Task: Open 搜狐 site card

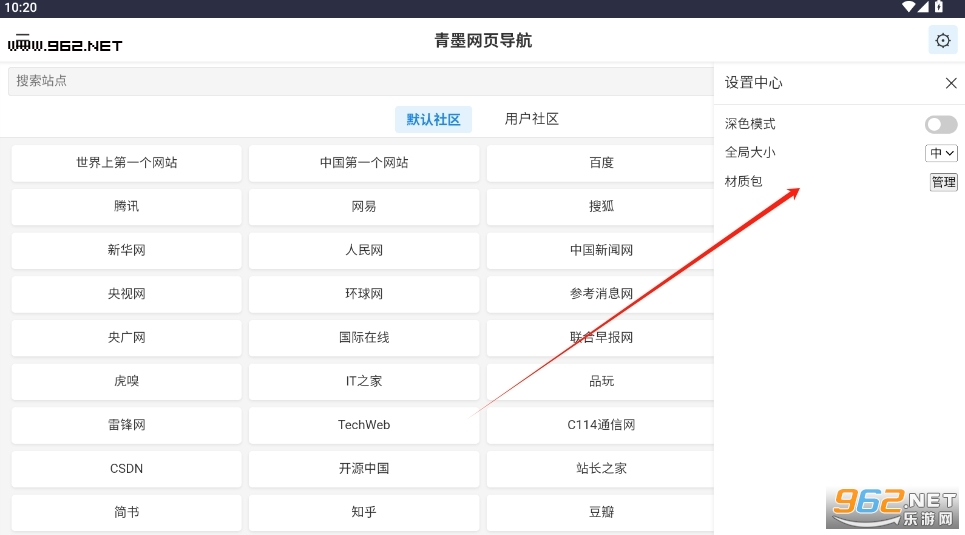Action: (601, 206)
